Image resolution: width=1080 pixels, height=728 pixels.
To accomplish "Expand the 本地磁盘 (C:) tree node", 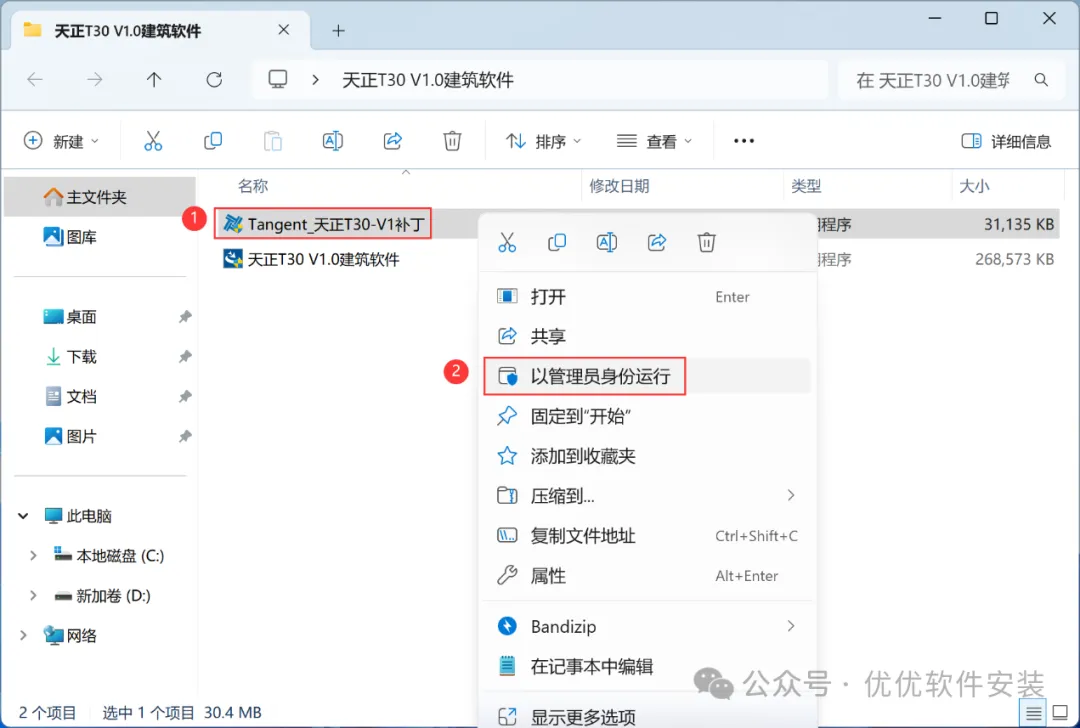I will point(32,555).
